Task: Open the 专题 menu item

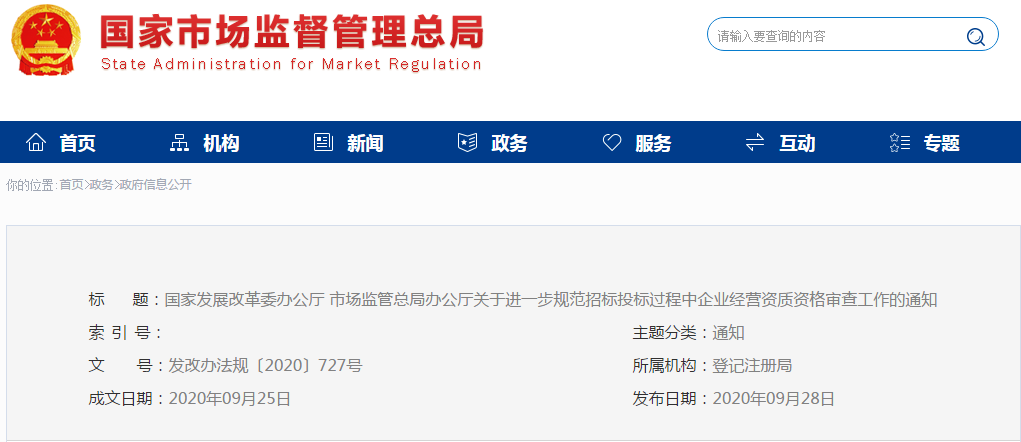Action: [x=942, y=143]
